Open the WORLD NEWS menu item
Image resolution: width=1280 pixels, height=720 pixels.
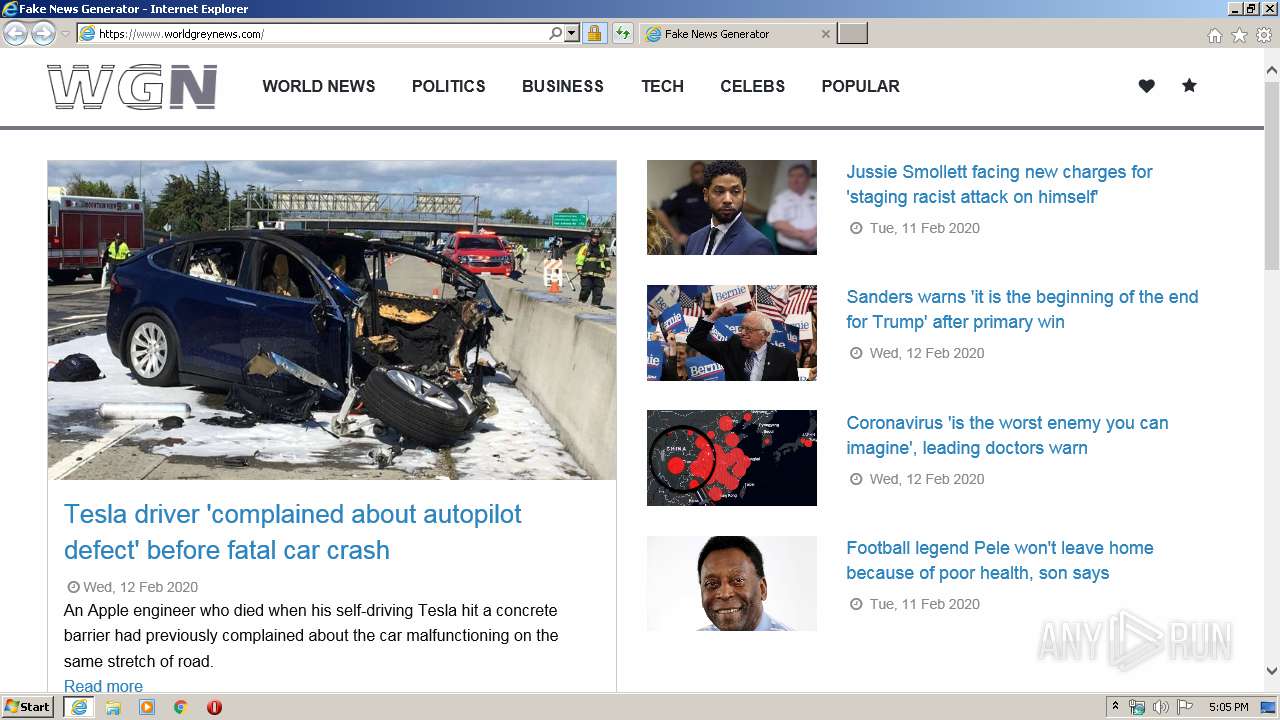319,86
